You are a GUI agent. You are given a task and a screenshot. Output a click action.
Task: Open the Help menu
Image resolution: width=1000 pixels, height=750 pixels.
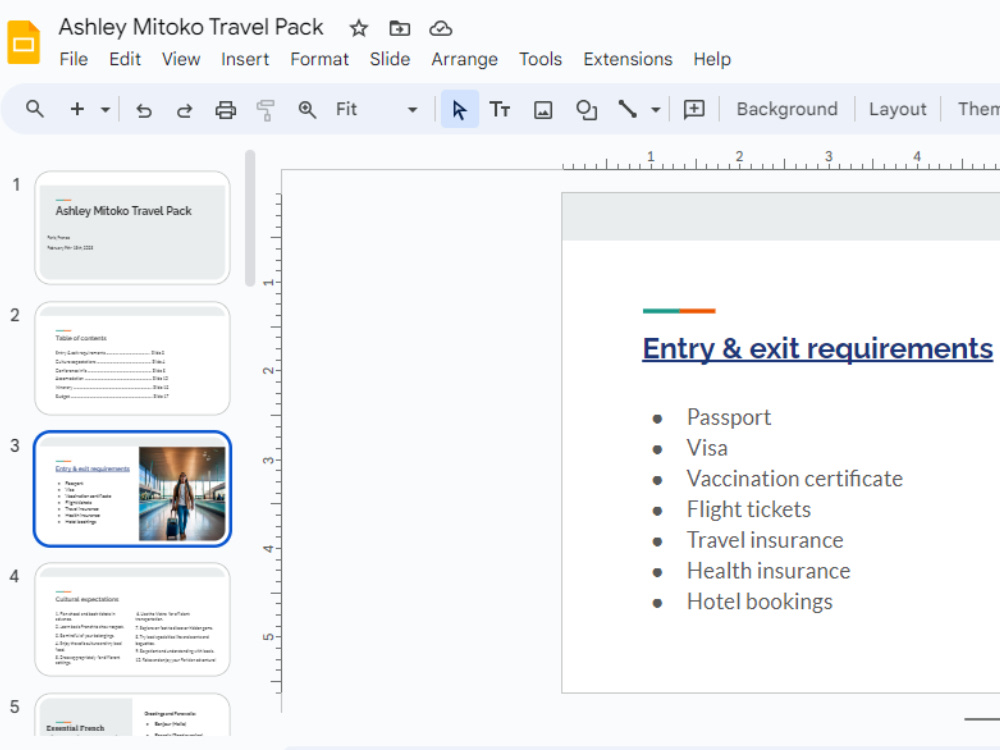pos(712,59)
